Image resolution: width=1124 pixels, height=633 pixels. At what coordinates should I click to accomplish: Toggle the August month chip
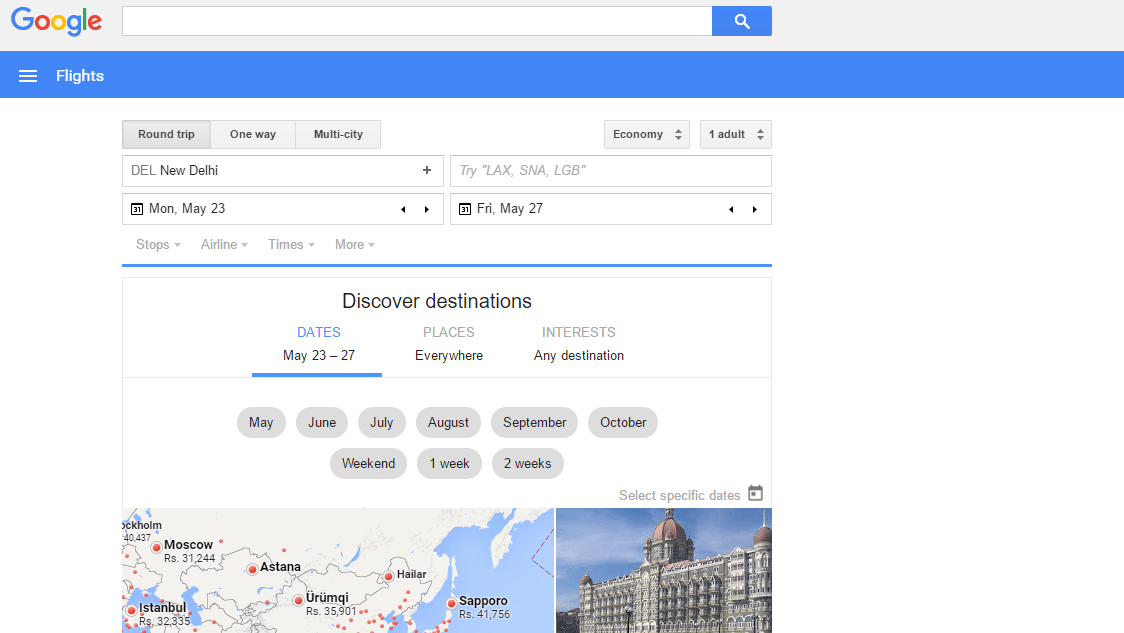coord(448,422)
